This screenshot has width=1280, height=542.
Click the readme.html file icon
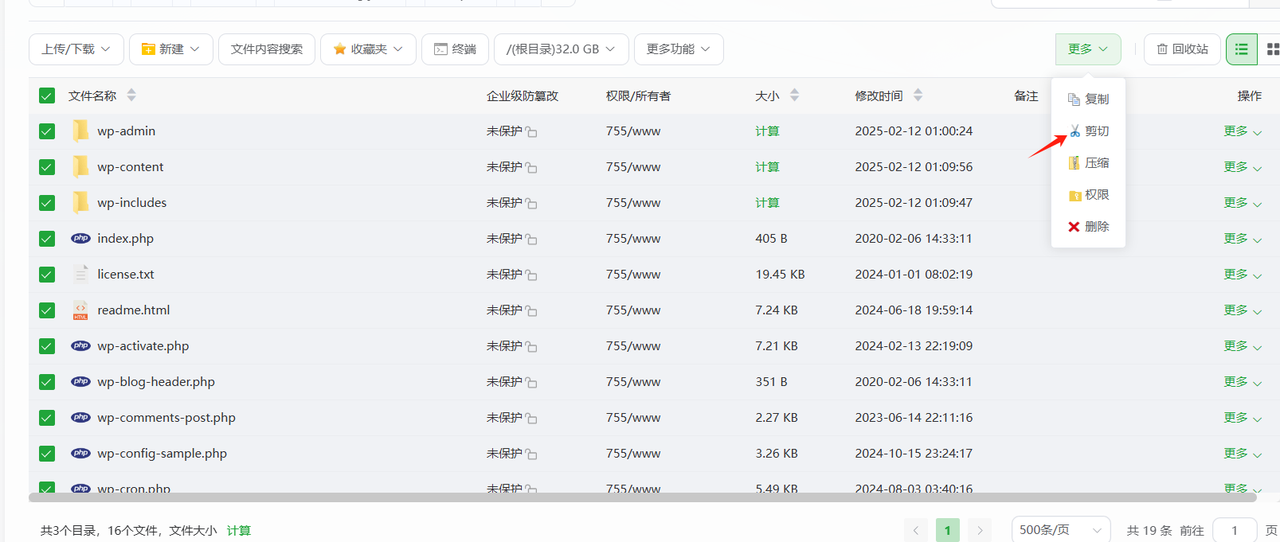80,311
